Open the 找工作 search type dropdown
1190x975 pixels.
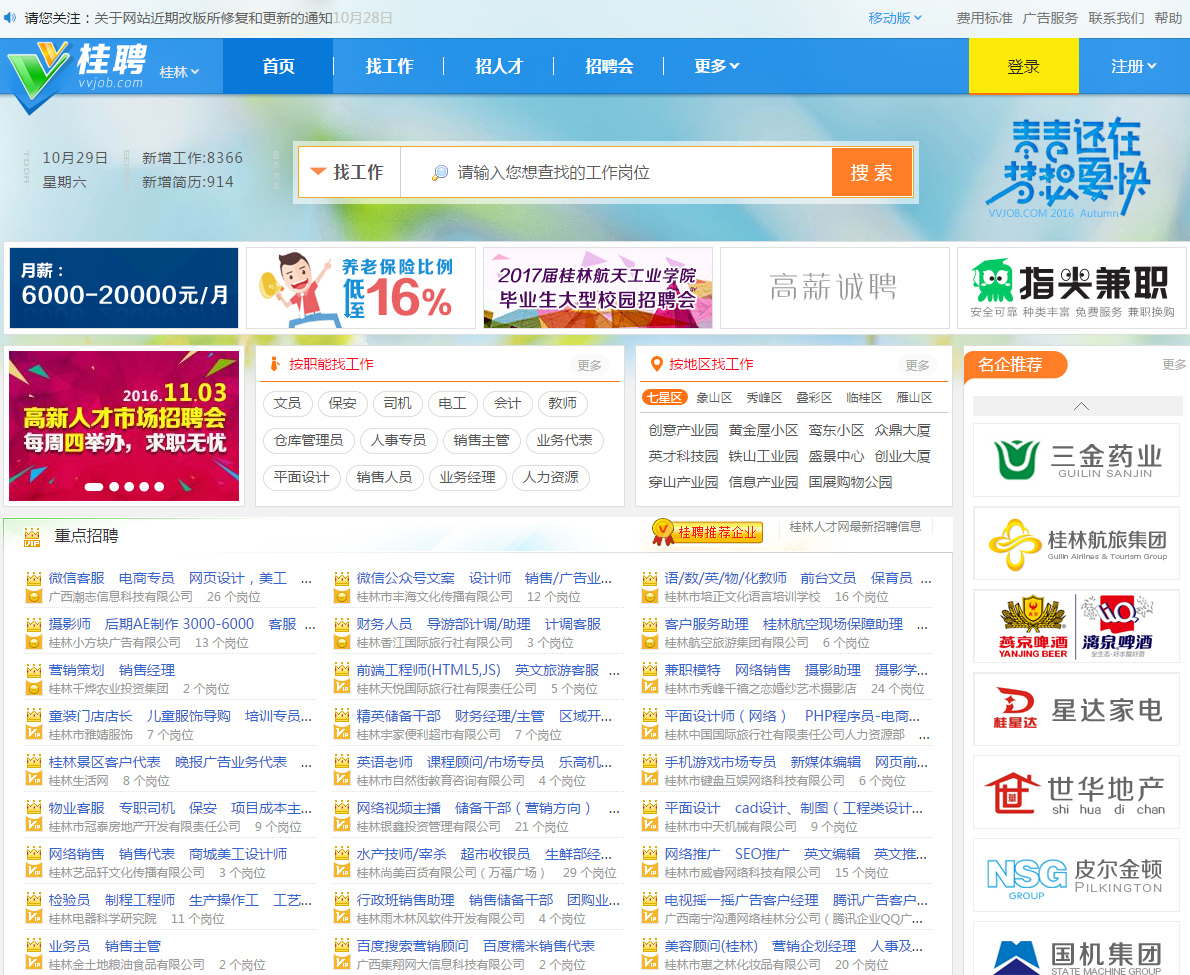[349, 173]
